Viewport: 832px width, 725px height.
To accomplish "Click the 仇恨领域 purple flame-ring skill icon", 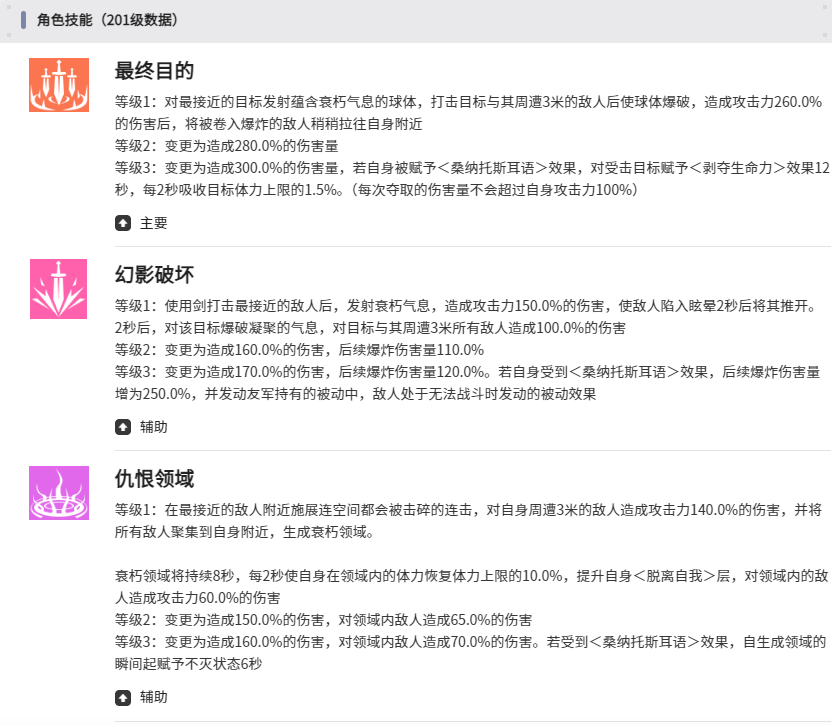I will tap(59, 493).
